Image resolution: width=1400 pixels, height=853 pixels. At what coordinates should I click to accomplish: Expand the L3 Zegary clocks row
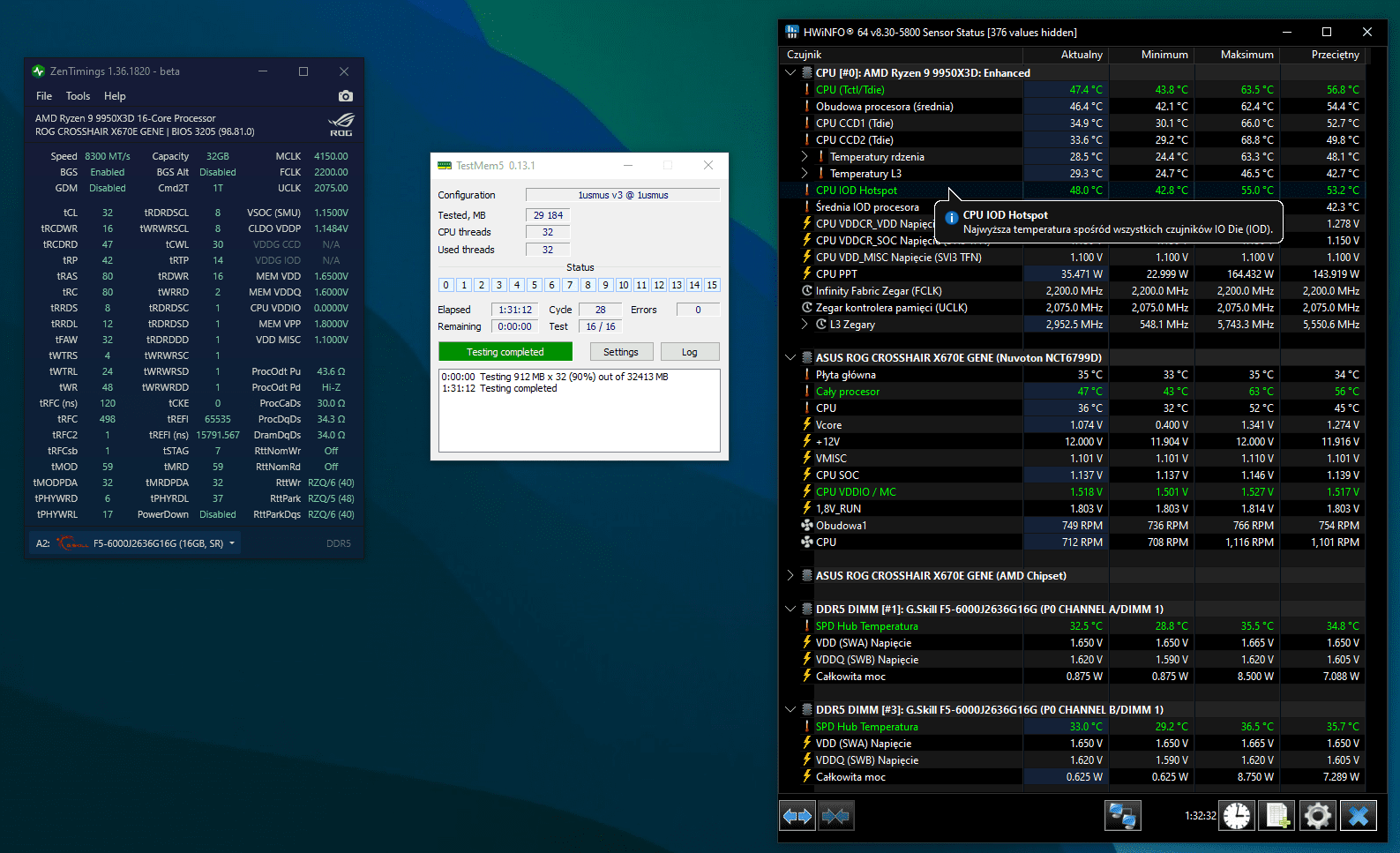[805, 325]
